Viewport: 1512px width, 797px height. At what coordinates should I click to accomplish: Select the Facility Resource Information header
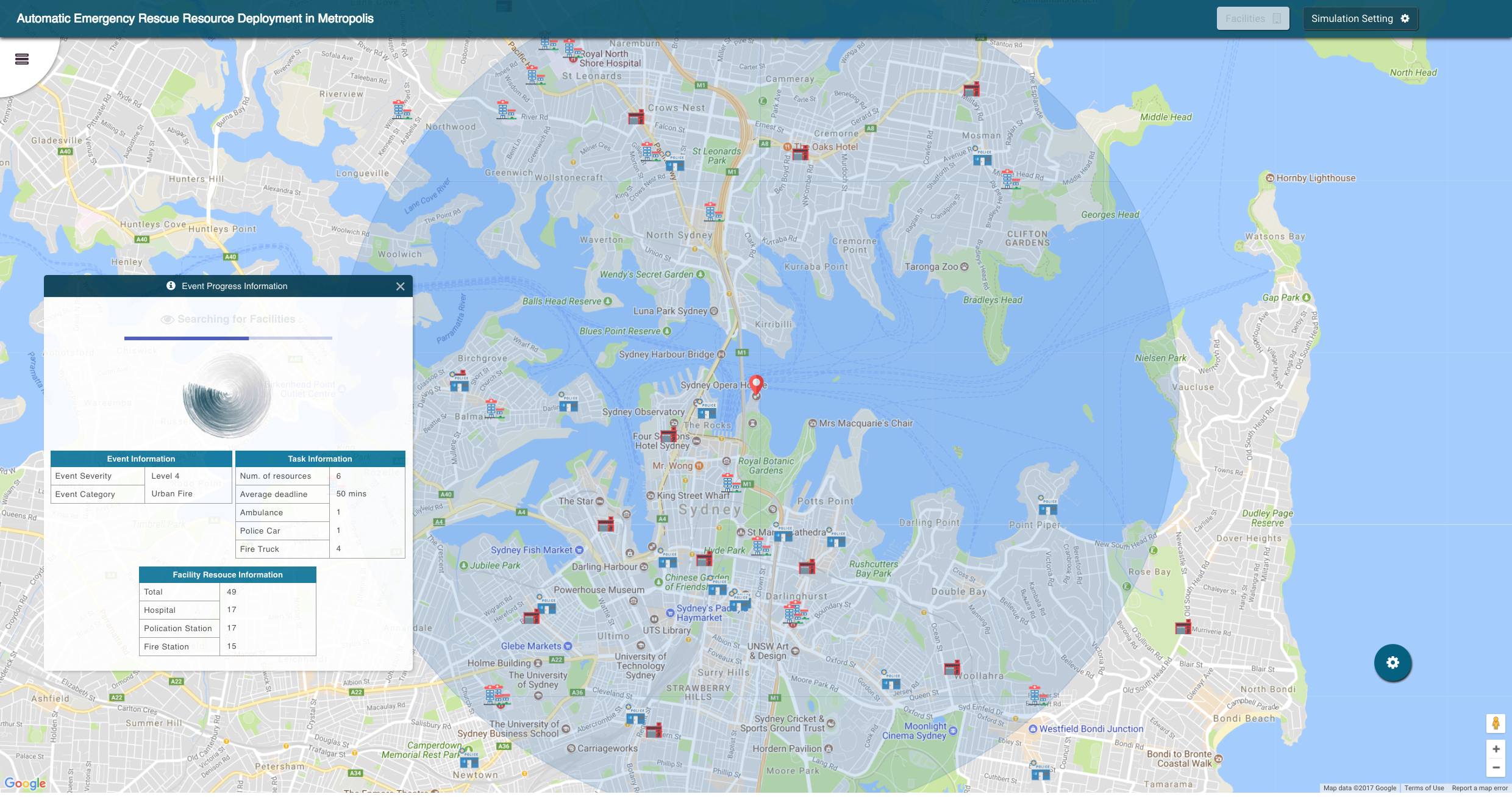[227, 575]
